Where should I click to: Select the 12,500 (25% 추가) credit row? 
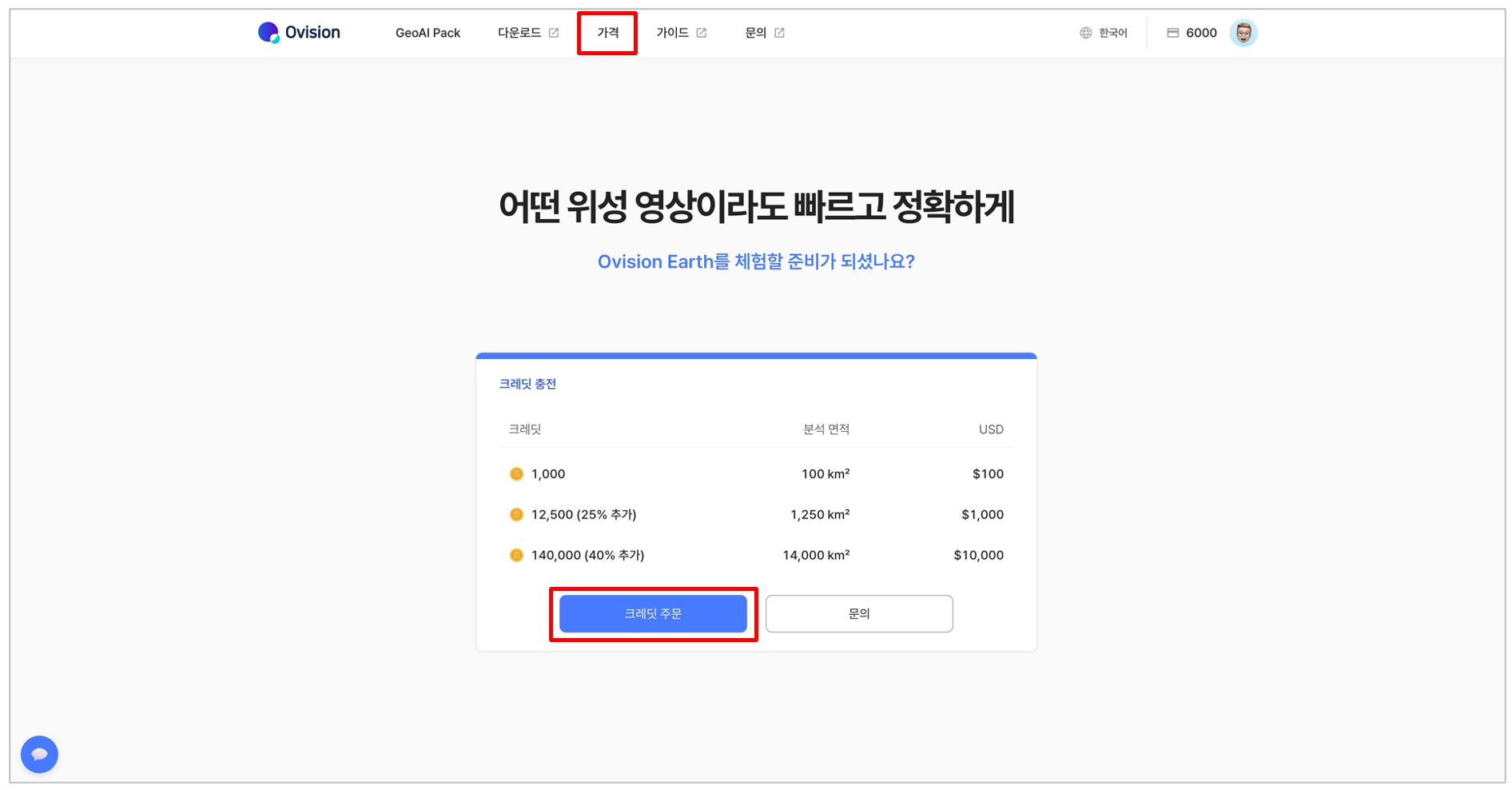(x=583, y=514)
